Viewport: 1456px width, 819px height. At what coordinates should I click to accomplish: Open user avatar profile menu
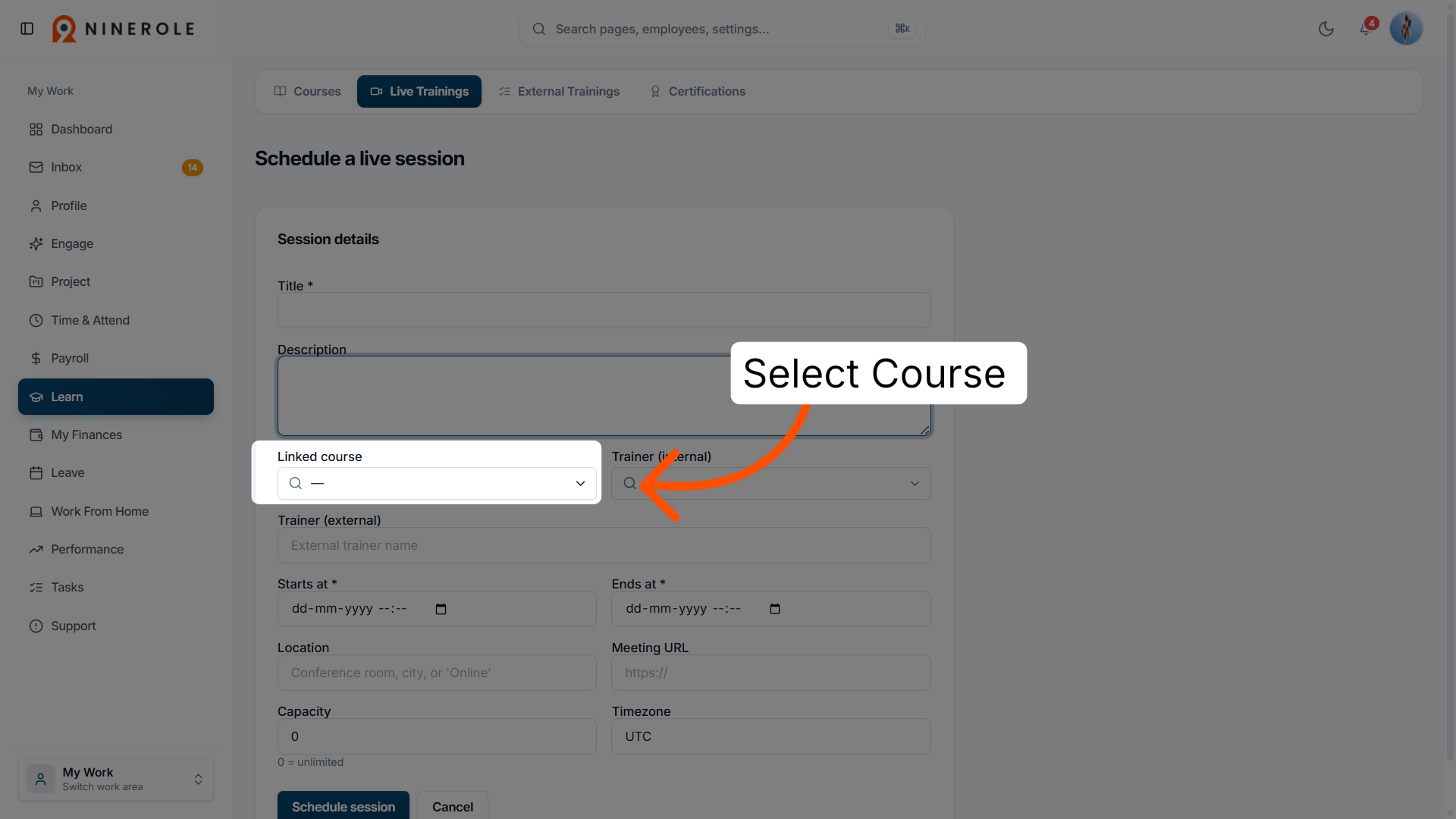coord(1406,29)
